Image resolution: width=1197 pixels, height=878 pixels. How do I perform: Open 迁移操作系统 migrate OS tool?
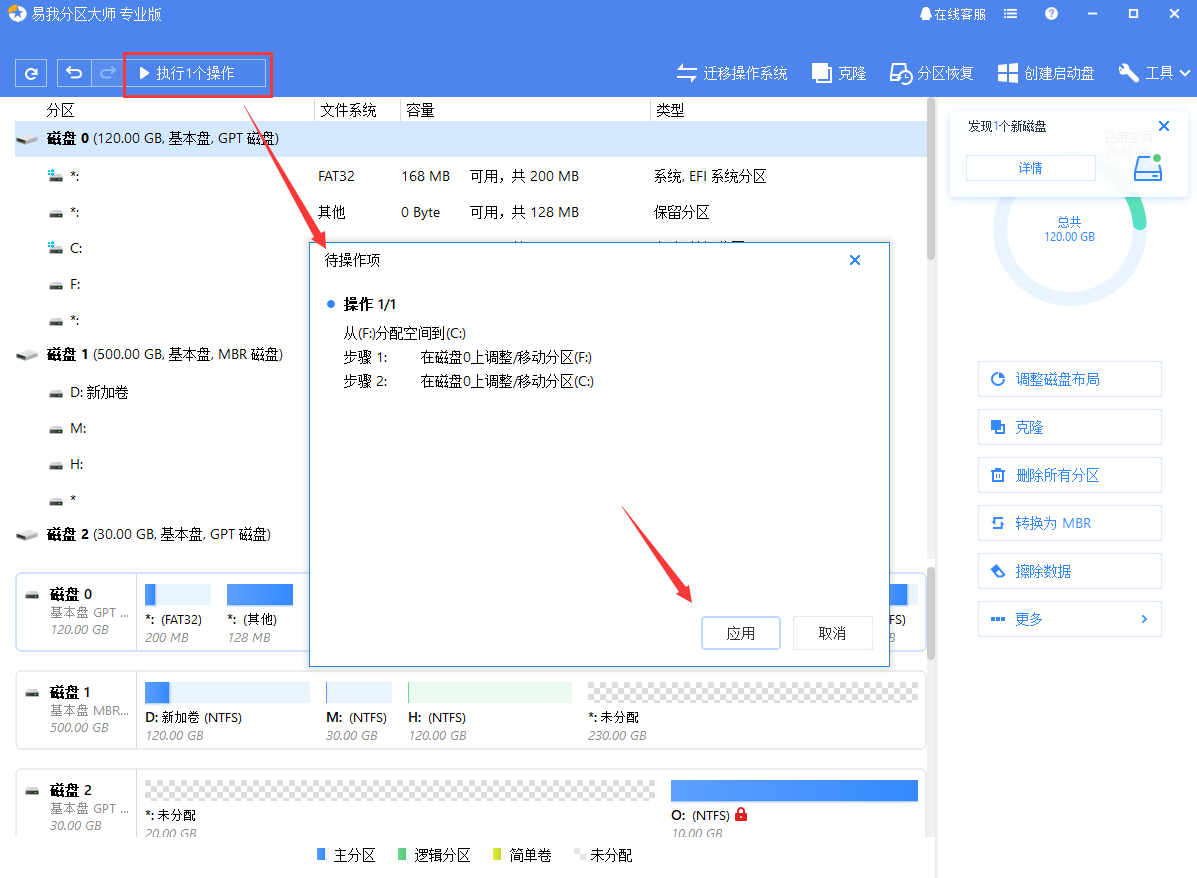pos(732,73)
